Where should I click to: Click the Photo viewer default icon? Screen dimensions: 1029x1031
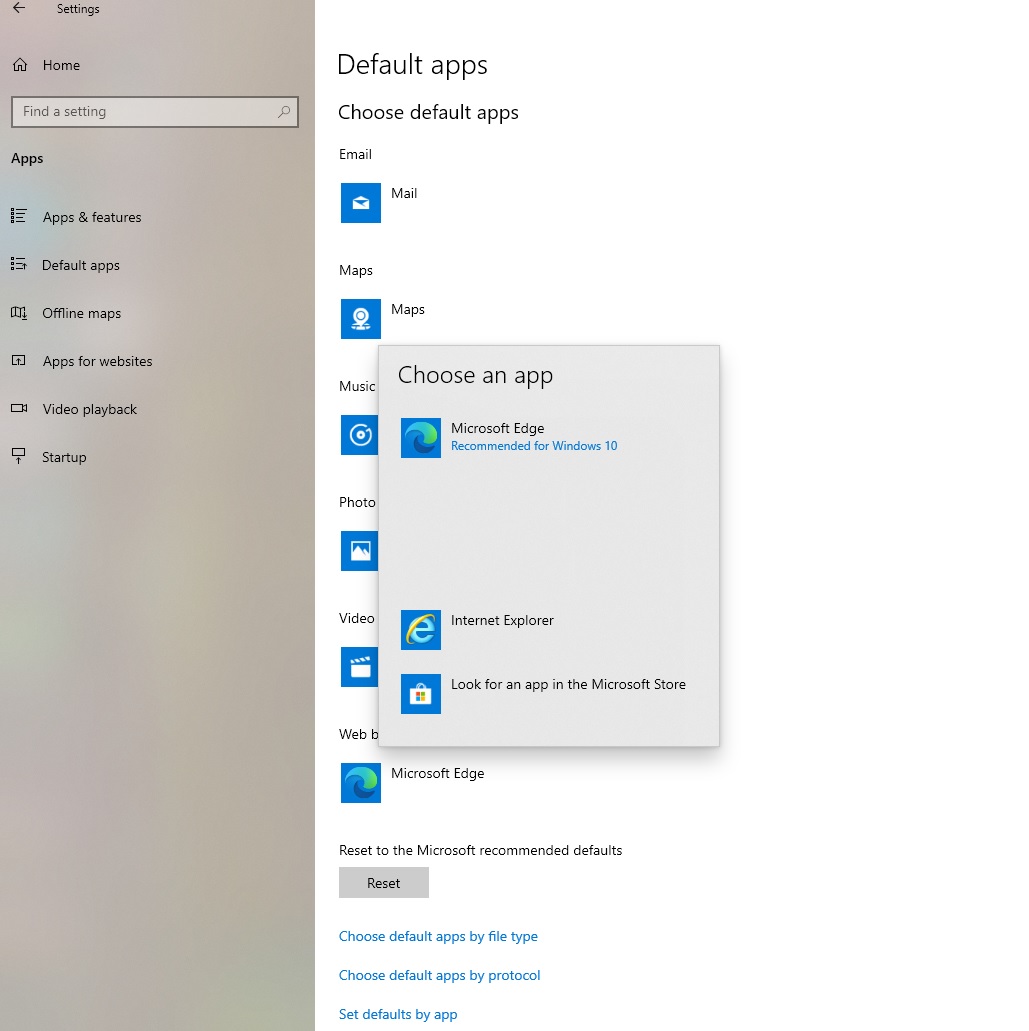point(359,551)
